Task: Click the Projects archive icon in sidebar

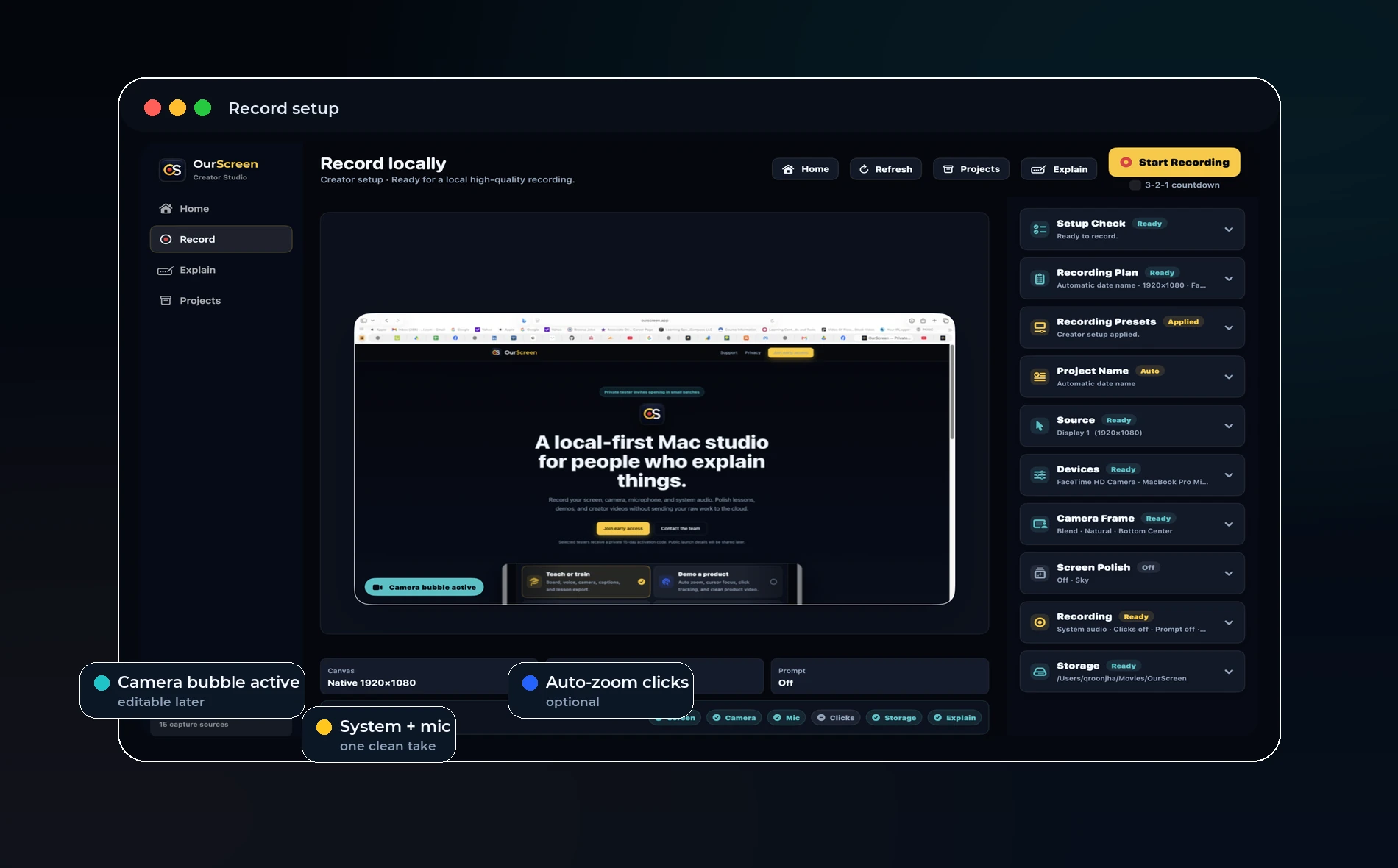Action: (x=166, y=301)
